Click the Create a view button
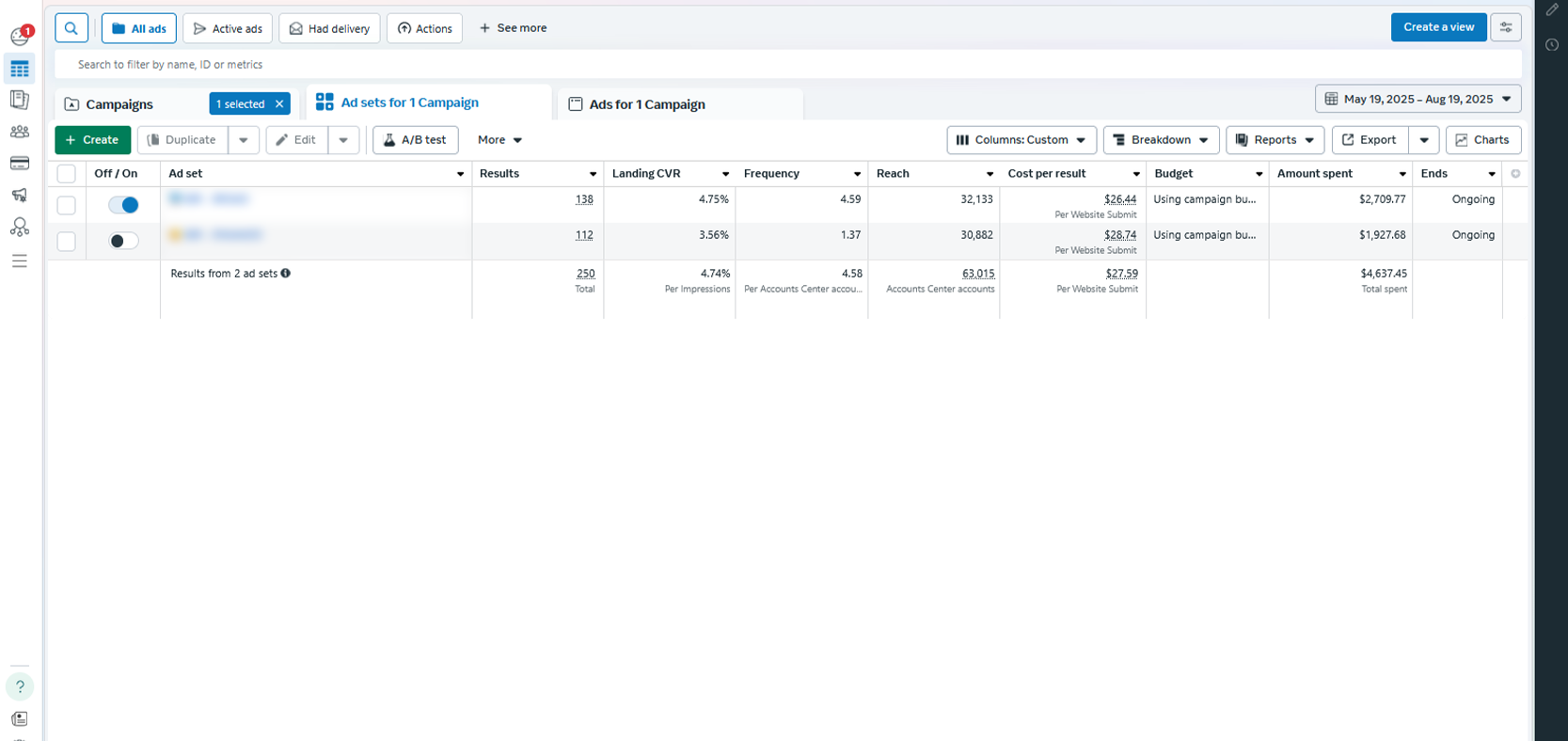The width and height of the screenshot is (1568, 741). (x=1438, y=27)
